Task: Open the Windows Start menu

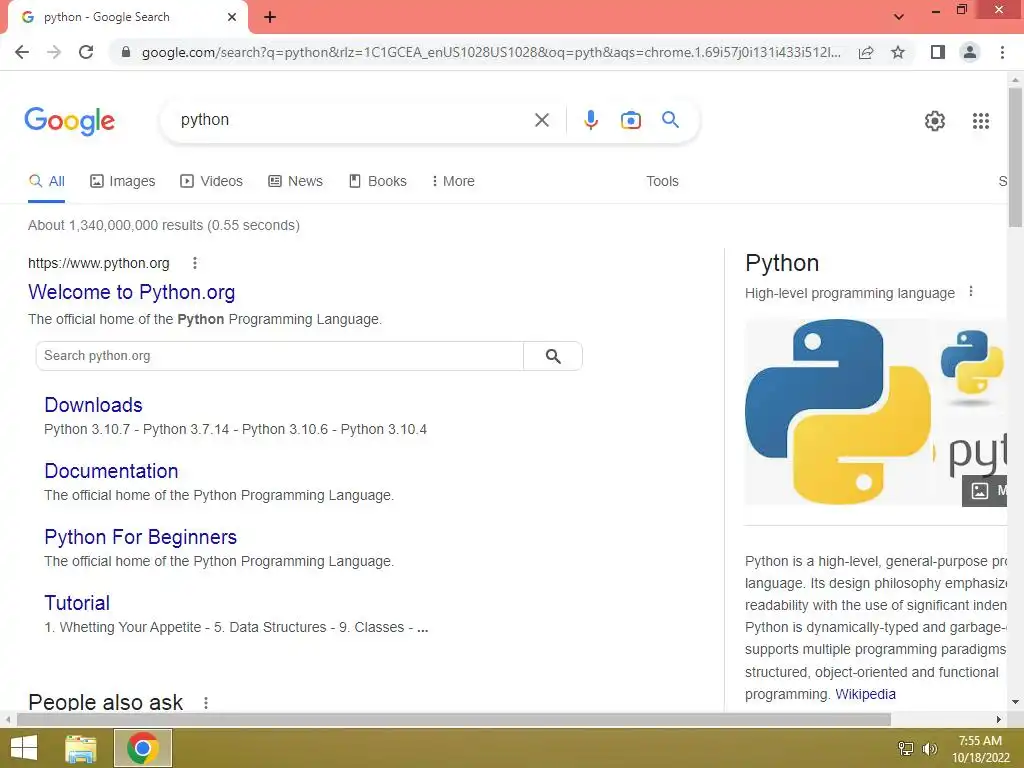Action: pos(24,748)
